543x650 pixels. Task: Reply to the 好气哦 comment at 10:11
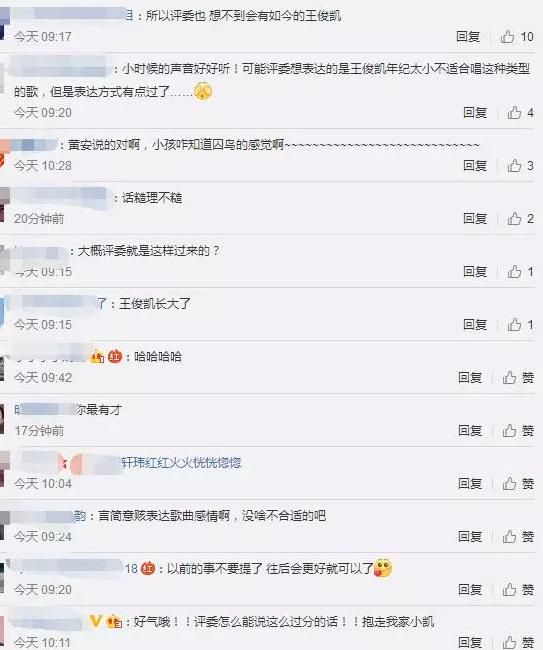470,642
